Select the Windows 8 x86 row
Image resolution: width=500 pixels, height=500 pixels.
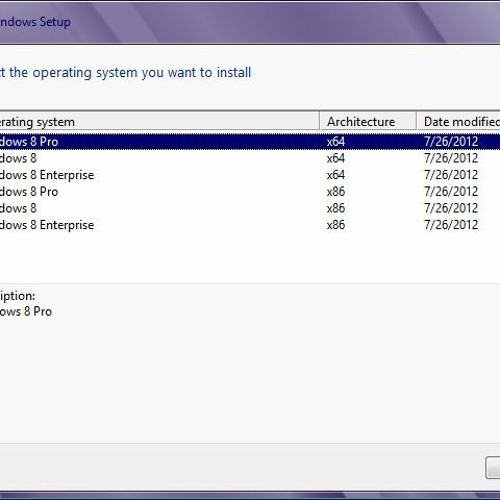point(250,208)
